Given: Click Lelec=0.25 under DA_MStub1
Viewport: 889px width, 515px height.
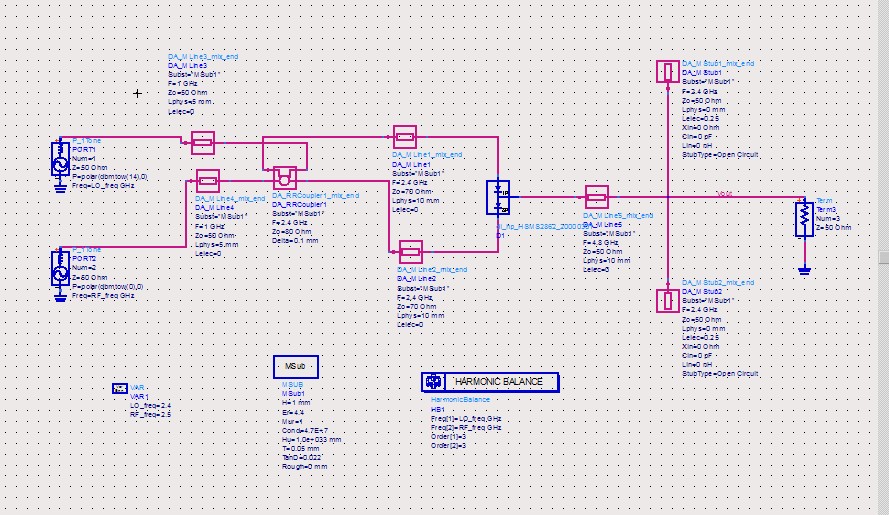Looking at the screenshot, I should [x=700, y=119].
